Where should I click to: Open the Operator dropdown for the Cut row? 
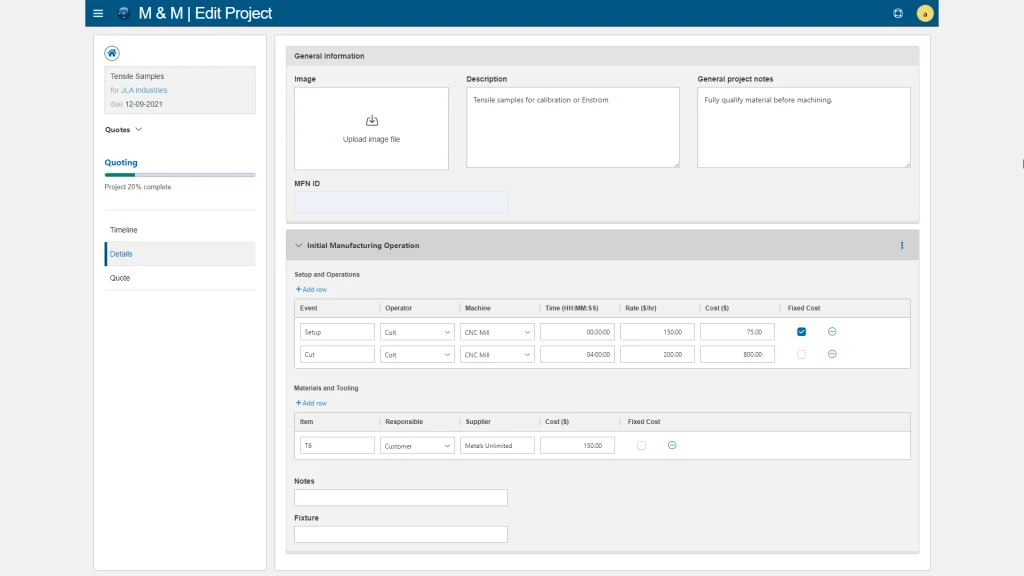point(416,354)
